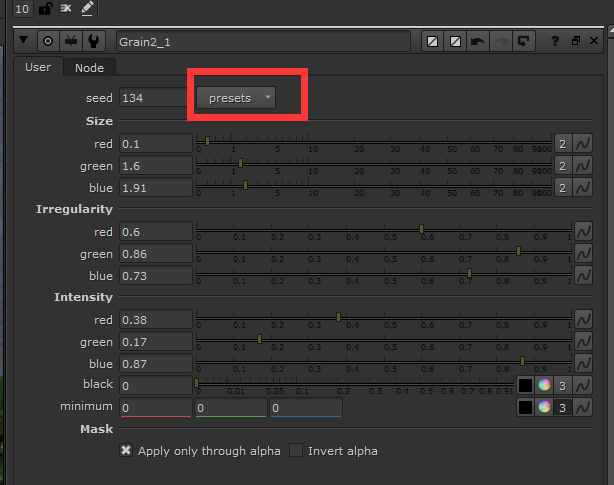Click the revert panel icon
614x485 pixels.
pos(524,41)
